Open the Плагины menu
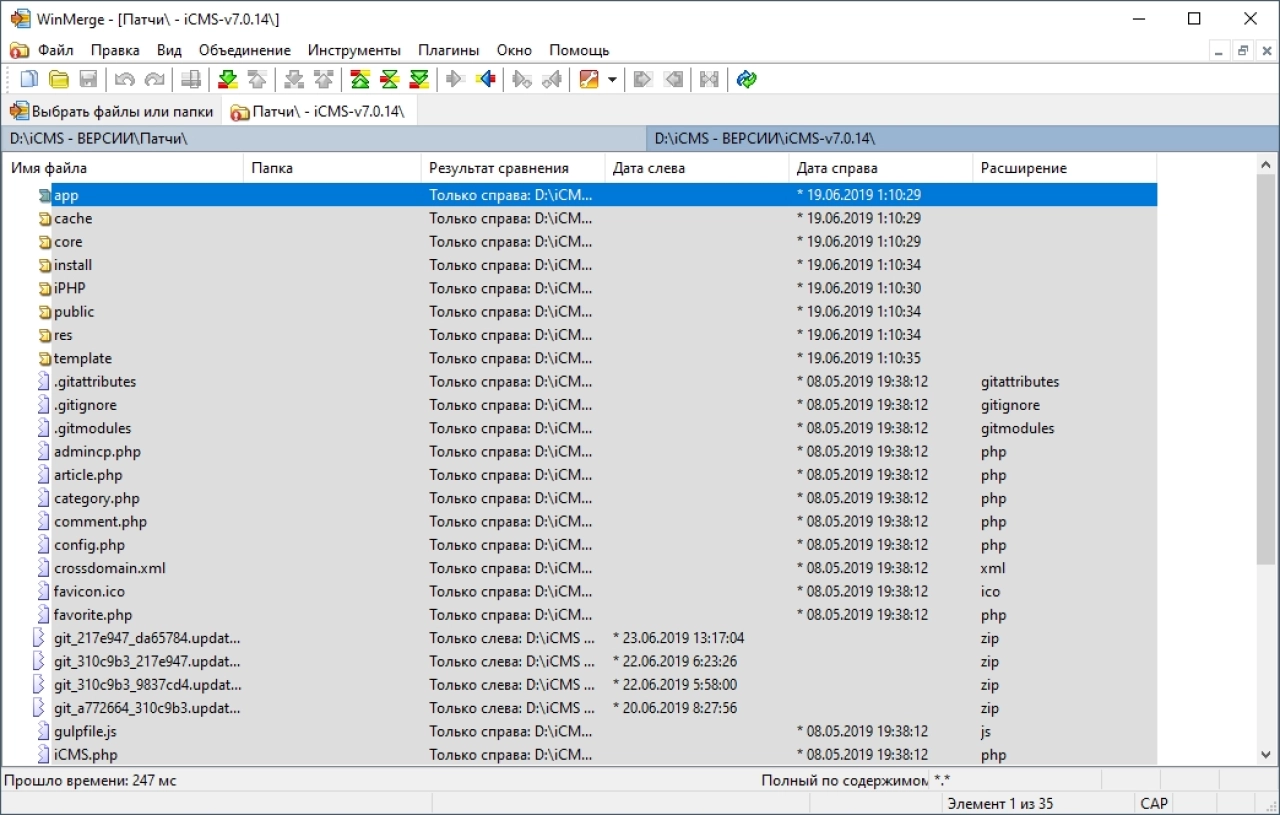1280x815 pixels. pyautogui.click(x=449, y=50)
